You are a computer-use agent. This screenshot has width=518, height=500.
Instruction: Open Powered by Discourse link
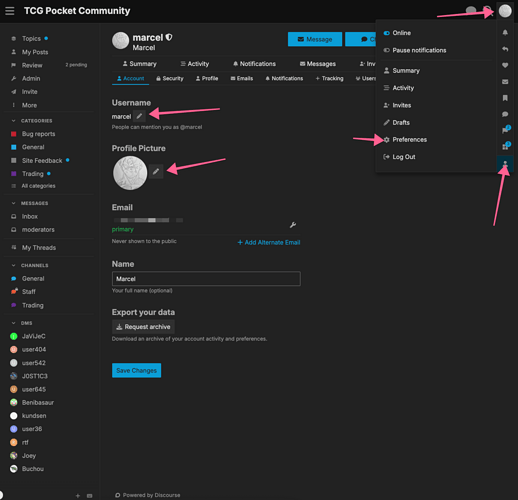(148, 495)
